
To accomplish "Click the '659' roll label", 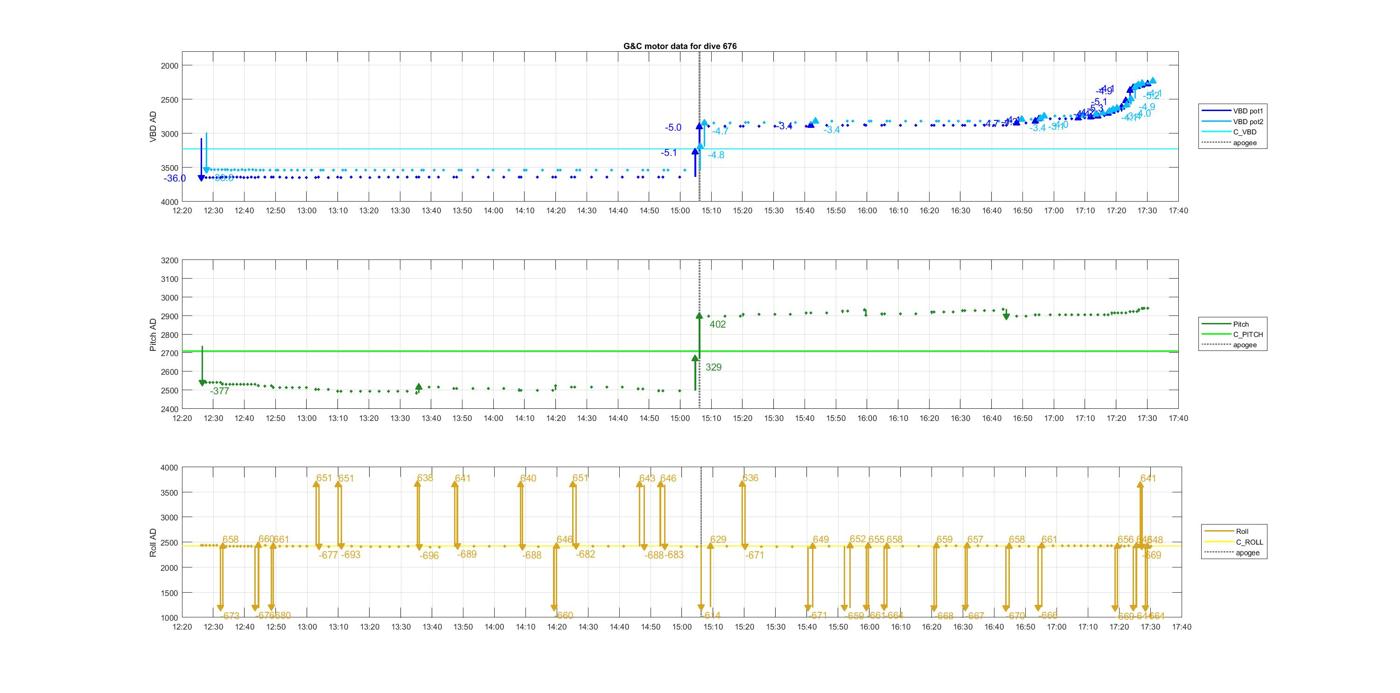I will 945,540.
